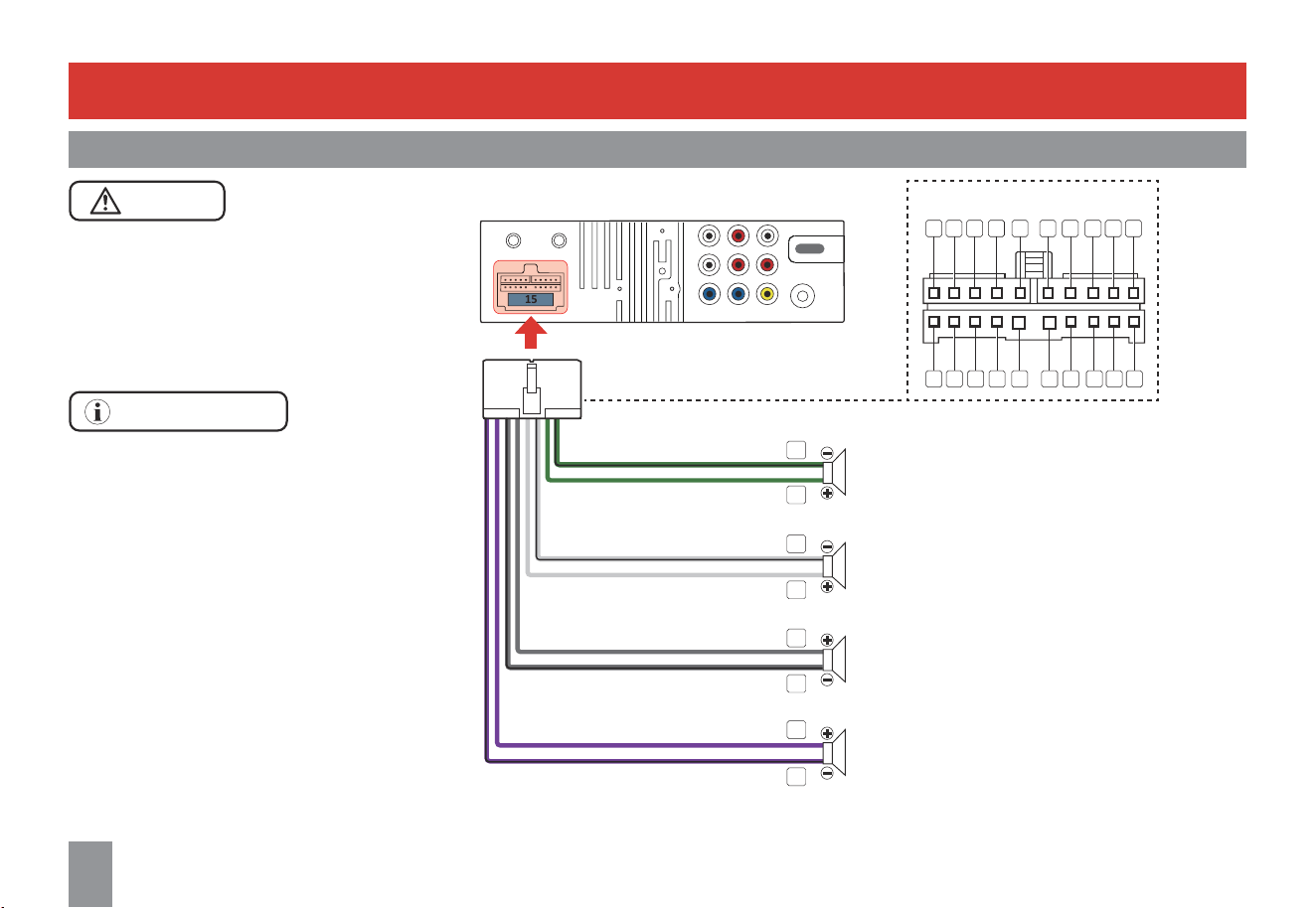Click the plus terminal of the purple-wired speaker
The height and width of the screenshot is (908, 1316).
coord(827,733)
